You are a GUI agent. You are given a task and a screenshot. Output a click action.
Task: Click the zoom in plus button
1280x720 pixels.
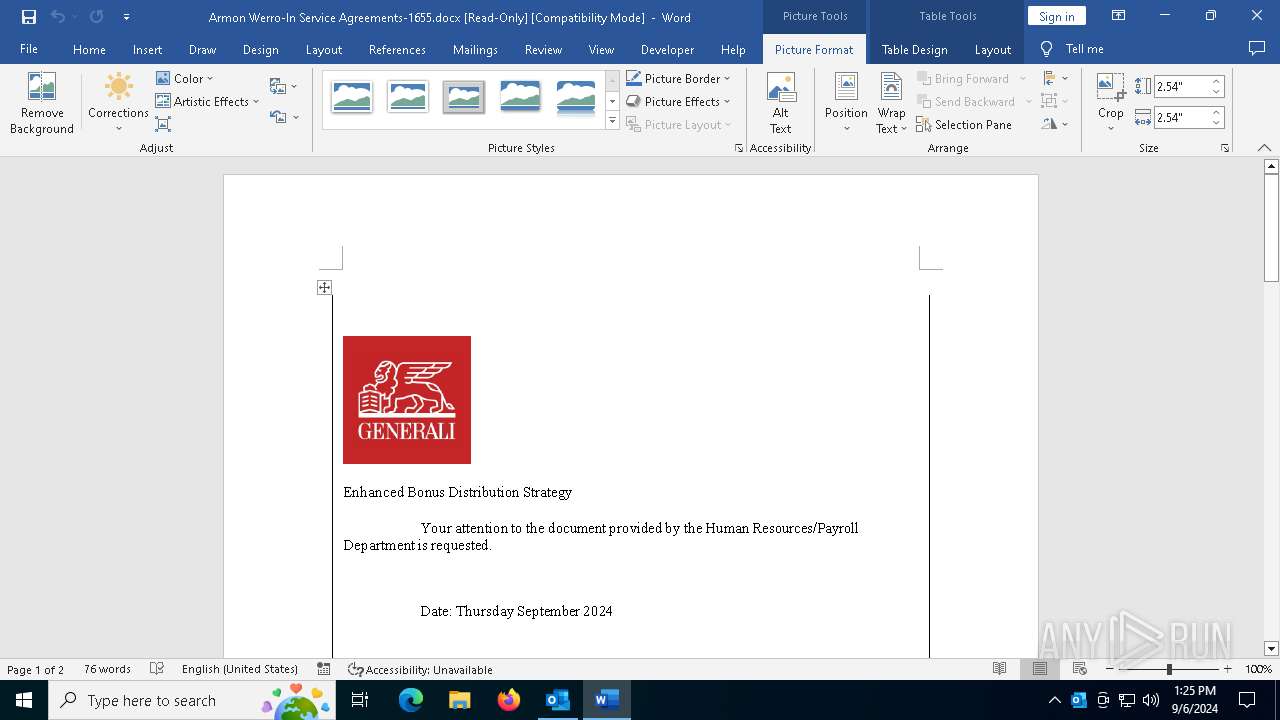1227,669
